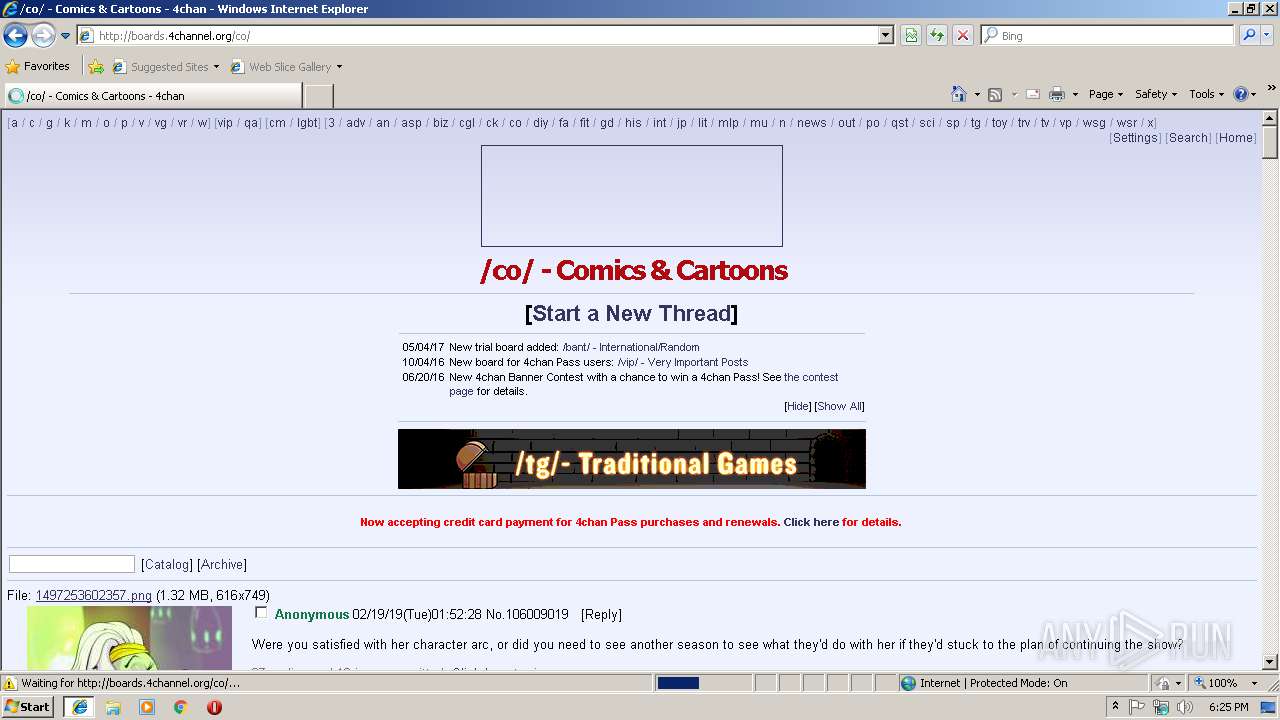1280x720 pixels.
Task: Click the blue Help question mark icon
Action: point(1241,94)
